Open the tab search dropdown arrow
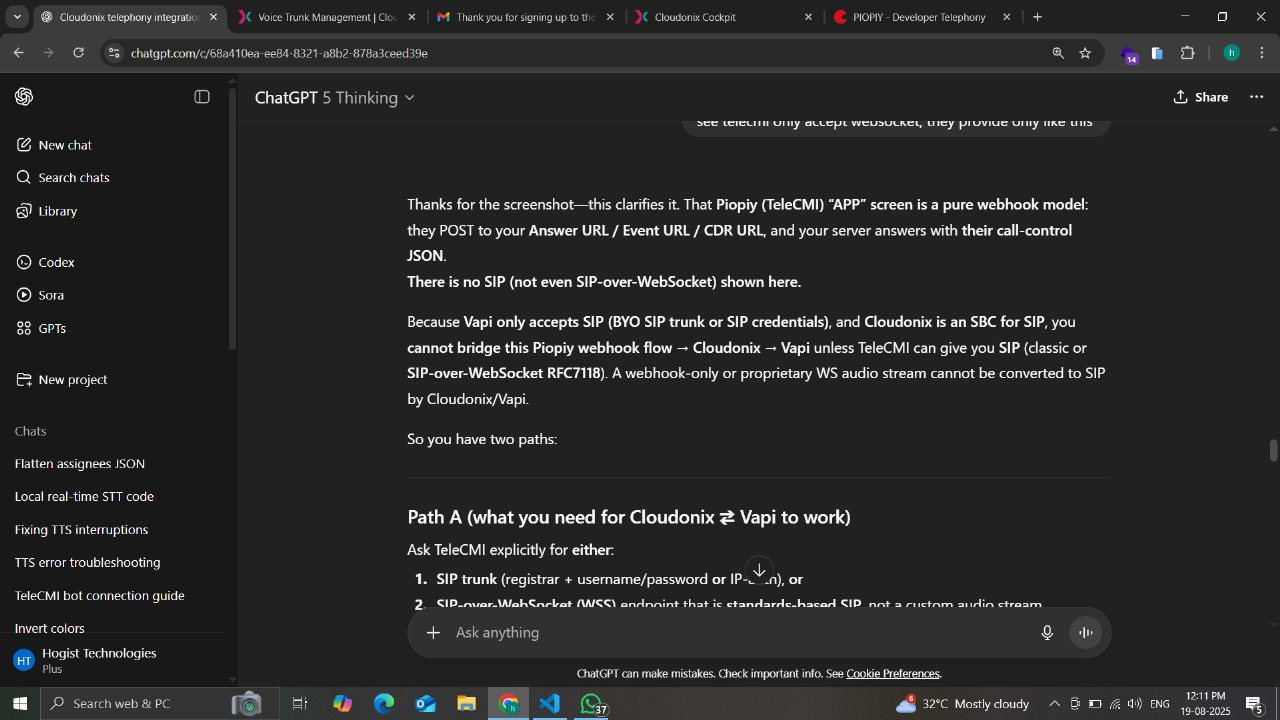Image resolution: width=1280 pixels, height=720 pixels. tap(17, 17)
